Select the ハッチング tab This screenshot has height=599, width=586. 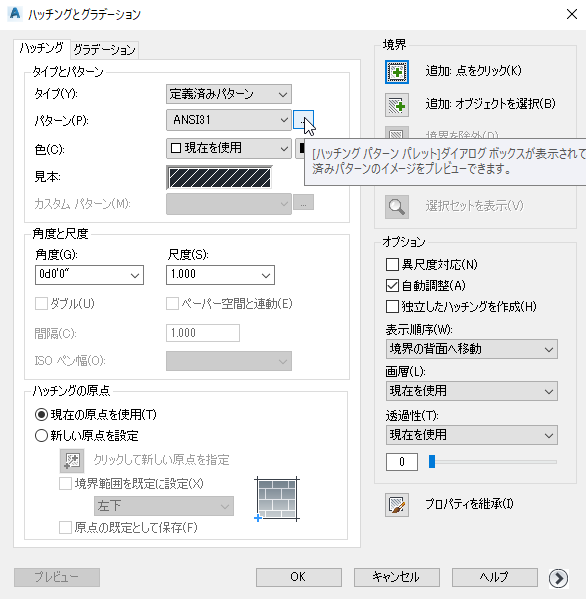[42, 49]
